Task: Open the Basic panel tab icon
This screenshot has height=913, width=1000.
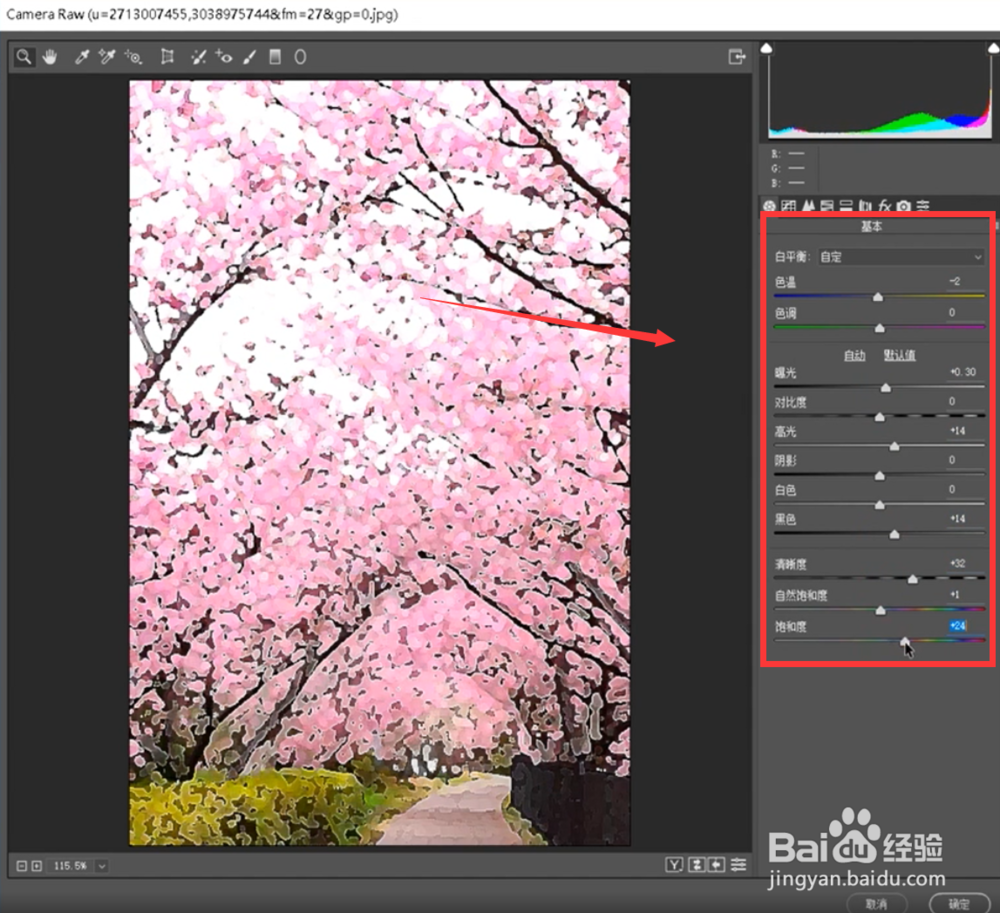Action: click(769, 206)
